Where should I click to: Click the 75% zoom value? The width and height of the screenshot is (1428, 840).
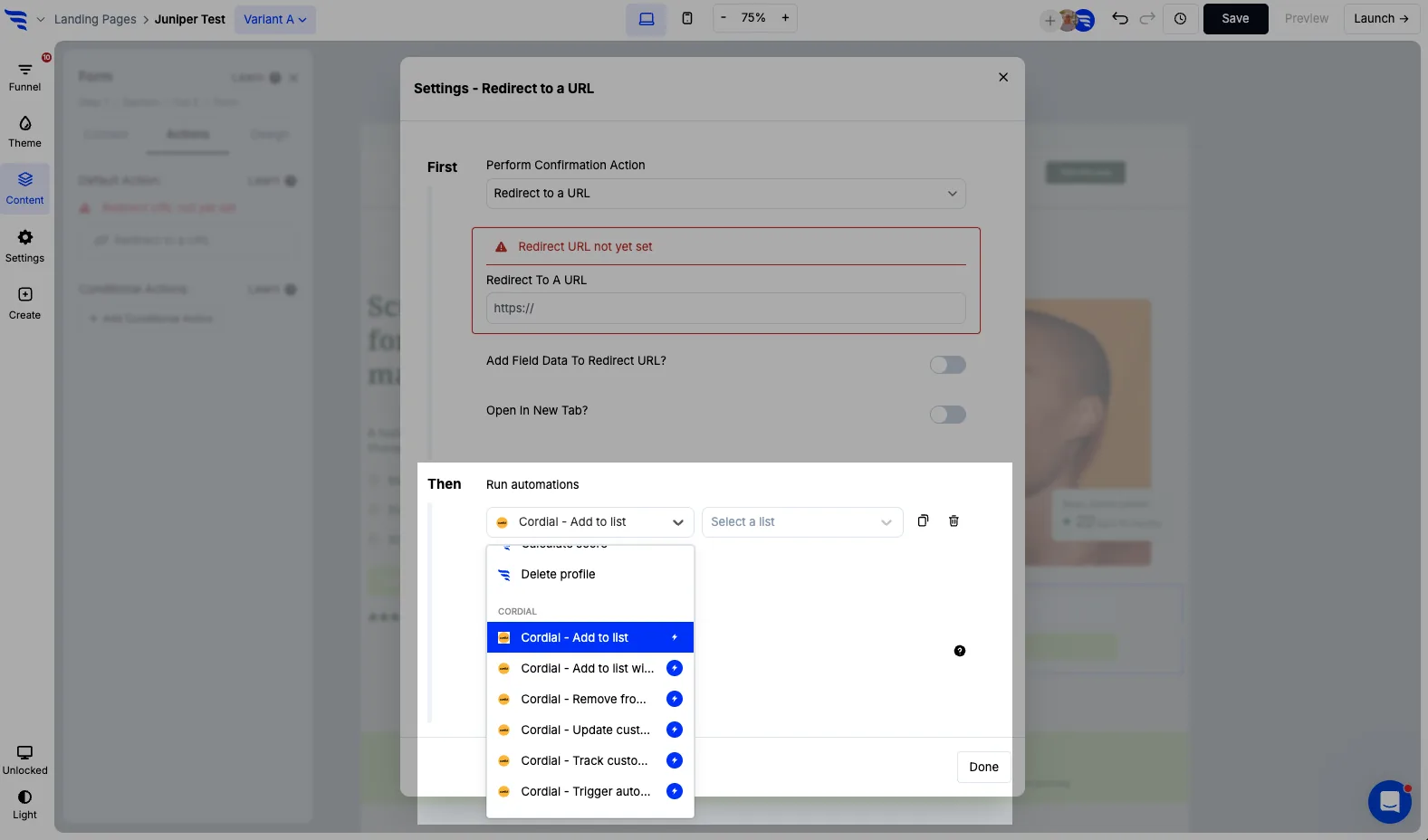[753, 17]
